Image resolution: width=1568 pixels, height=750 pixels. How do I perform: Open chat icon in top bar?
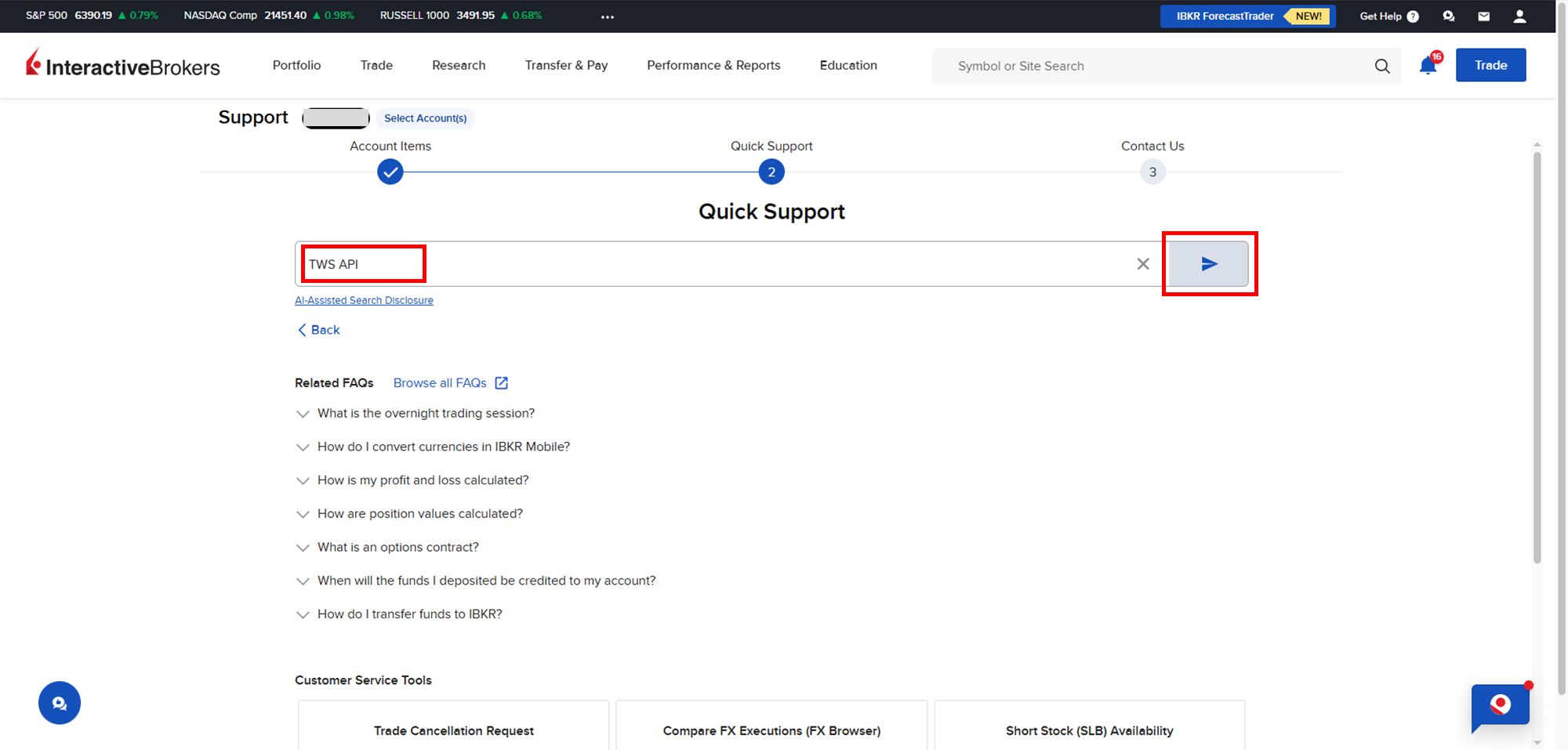click(x=1448, y=16)
